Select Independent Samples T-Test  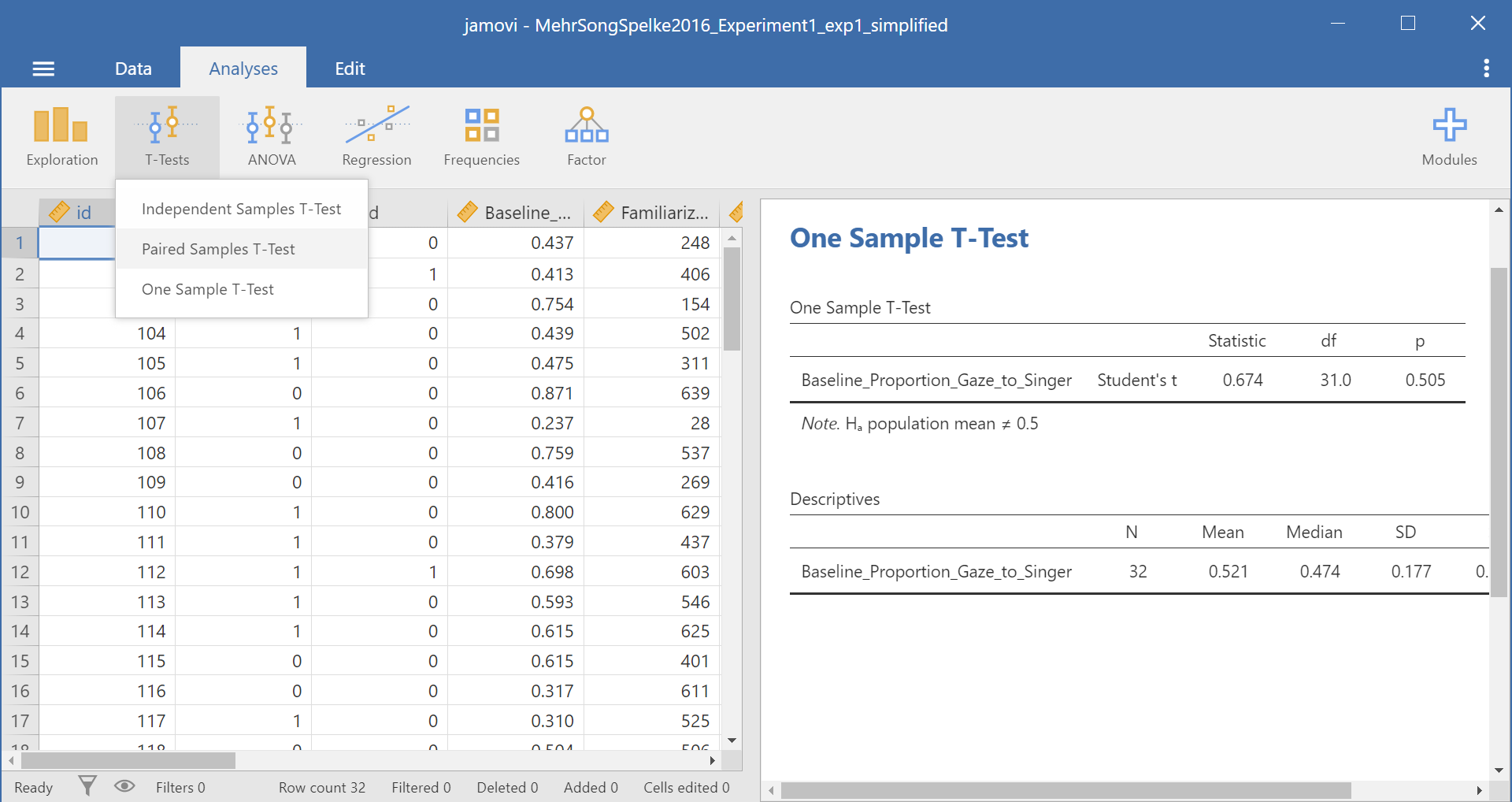[241, 209]
